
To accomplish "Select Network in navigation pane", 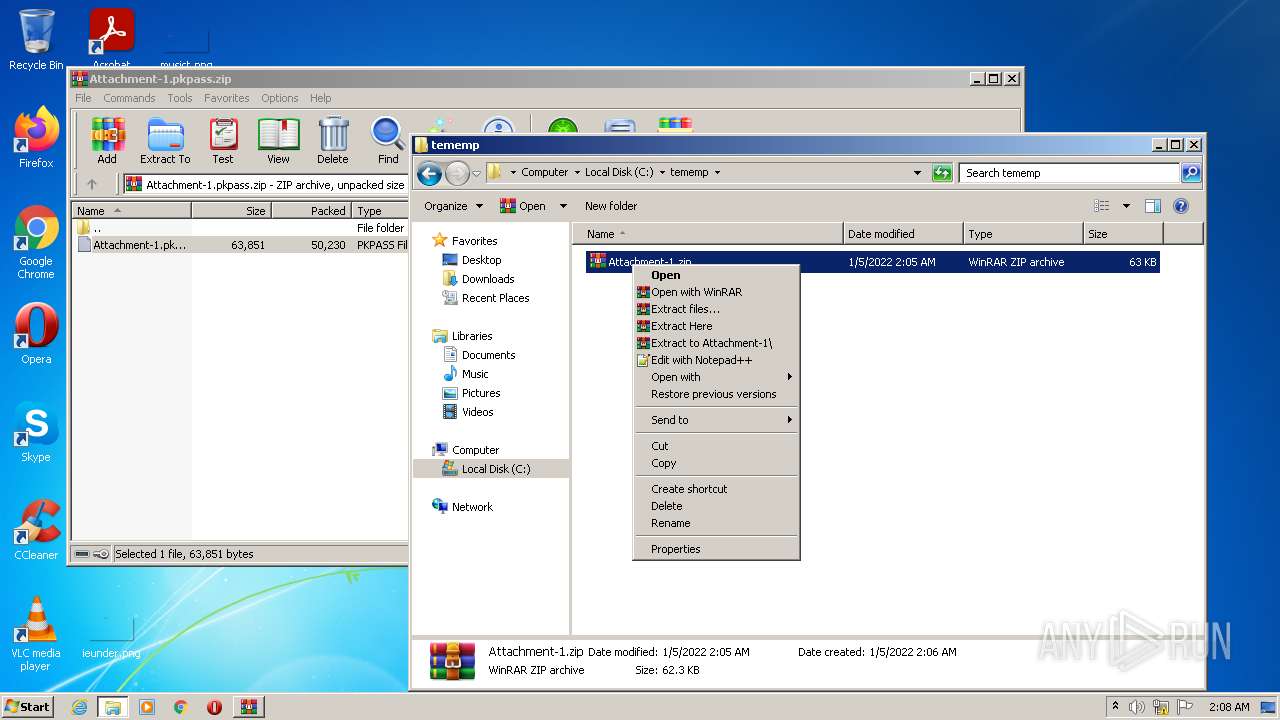I will [472, 507].
